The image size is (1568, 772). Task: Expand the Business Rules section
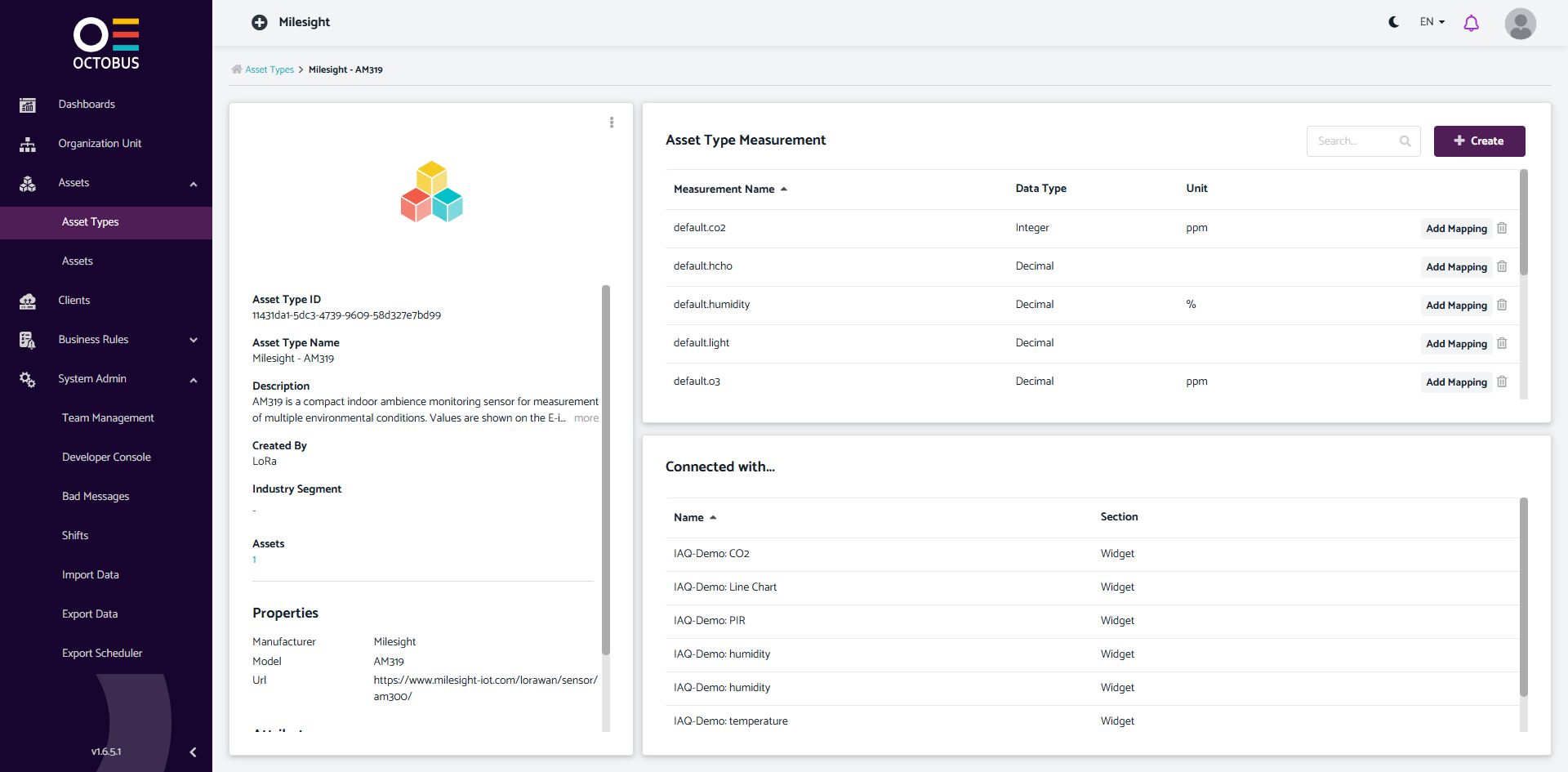point(194,340)
